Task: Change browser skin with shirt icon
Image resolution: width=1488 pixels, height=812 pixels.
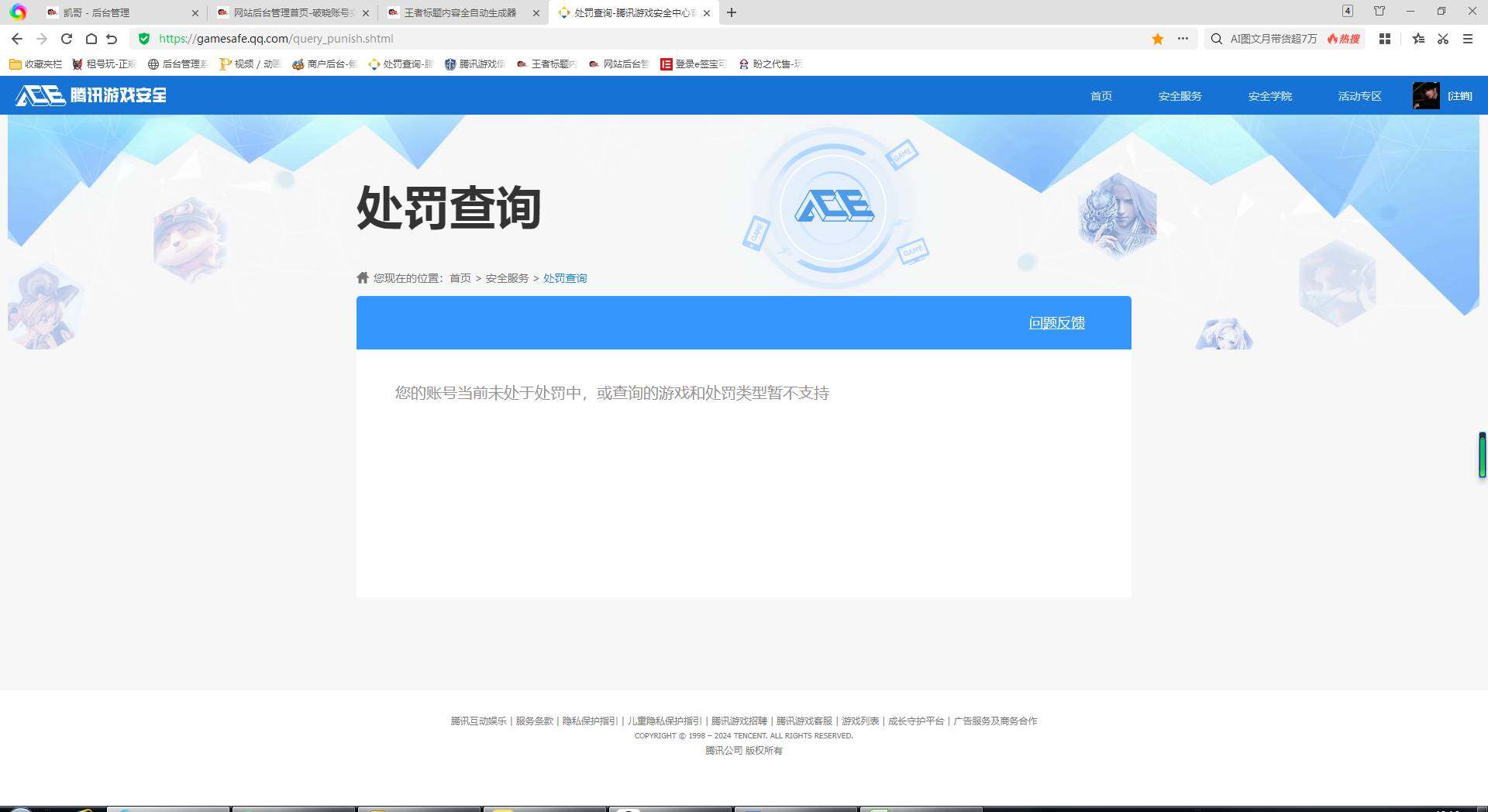Action: (x=1379, y=12)
